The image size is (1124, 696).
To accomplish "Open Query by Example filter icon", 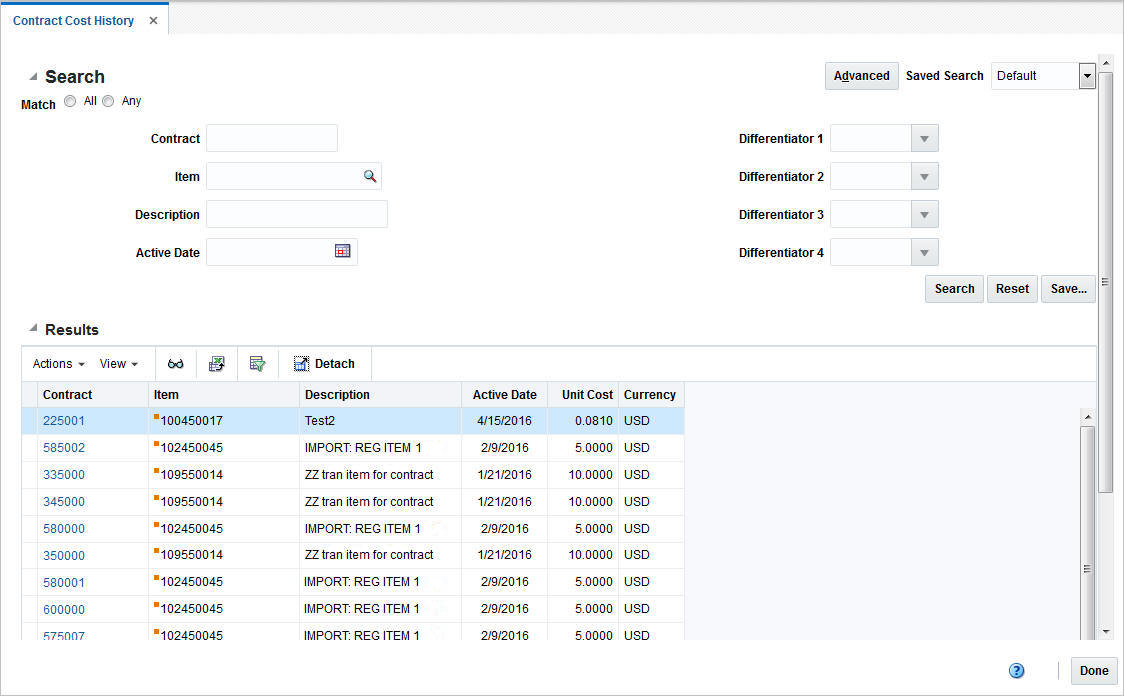I will (258, 363).
